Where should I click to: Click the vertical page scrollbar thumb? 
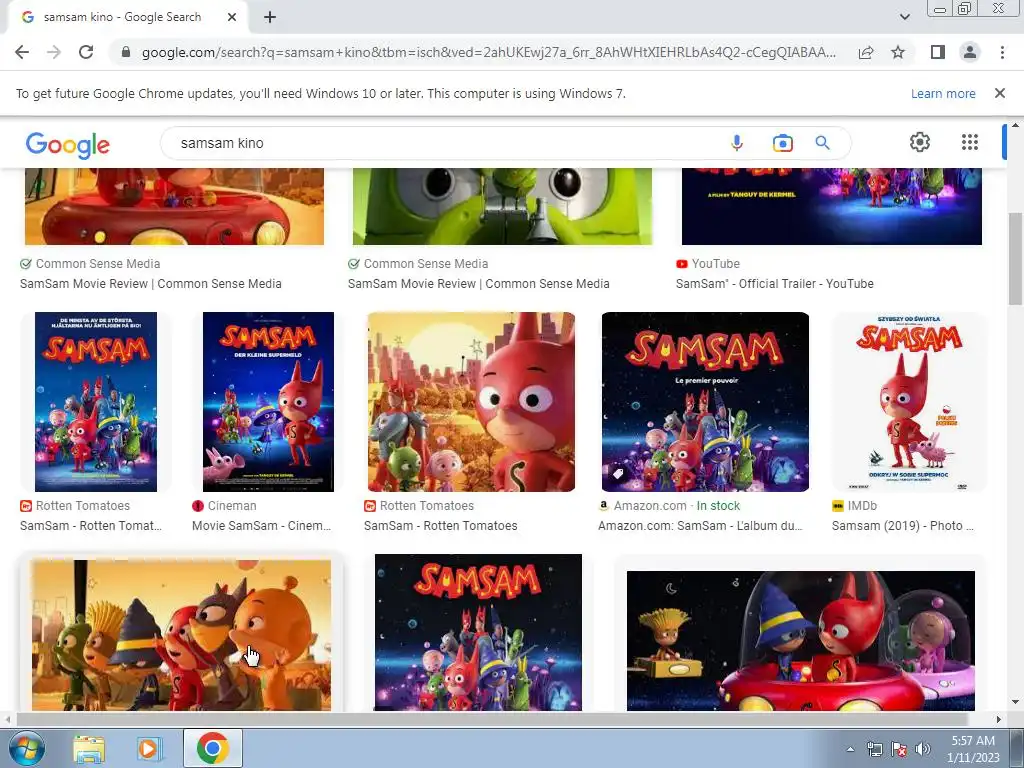tap(1016, 258)
